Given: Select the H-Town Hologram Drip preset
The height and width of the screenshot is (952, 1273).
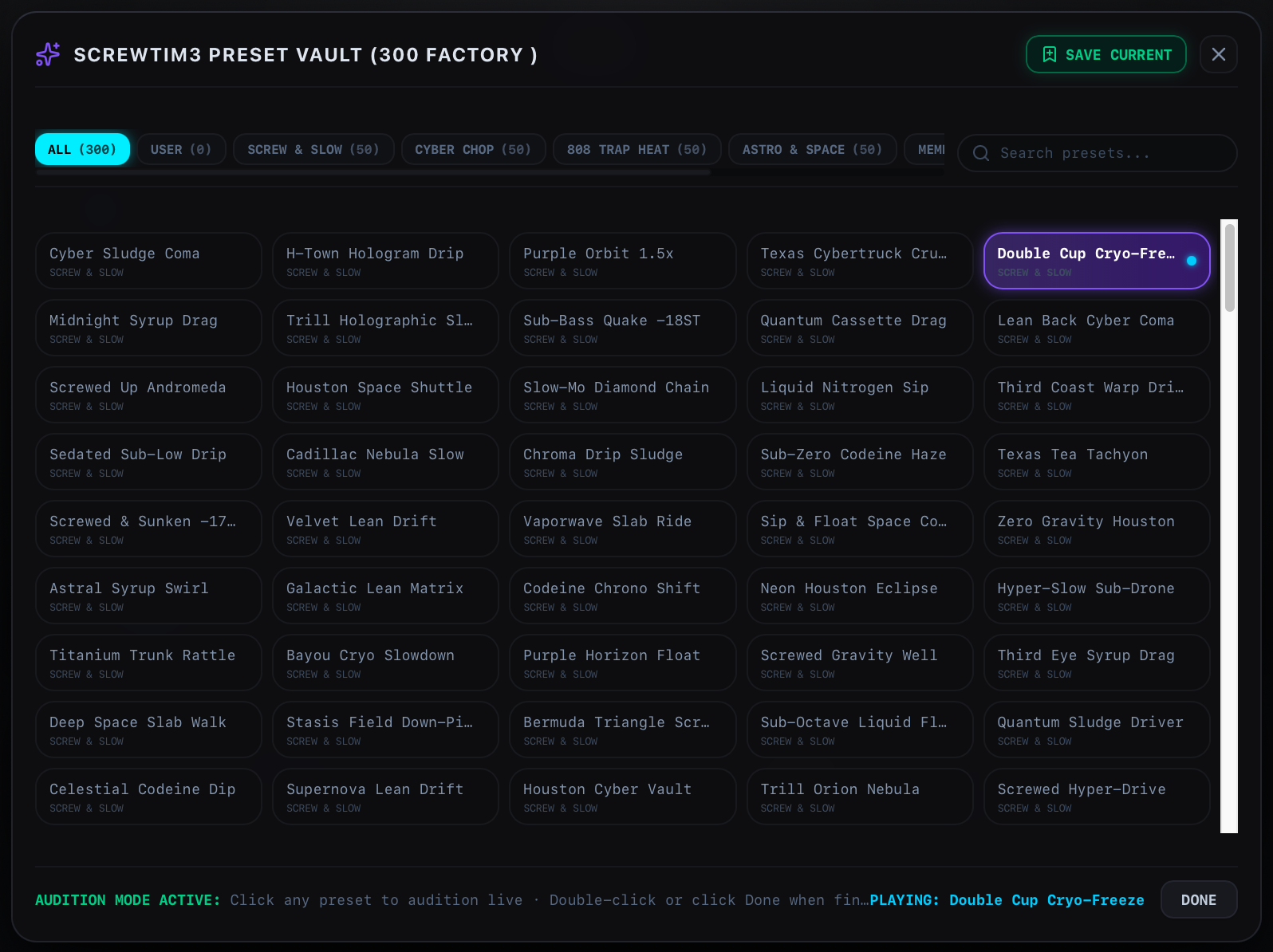Looking at the screenshot, I should tap(385, 261).
